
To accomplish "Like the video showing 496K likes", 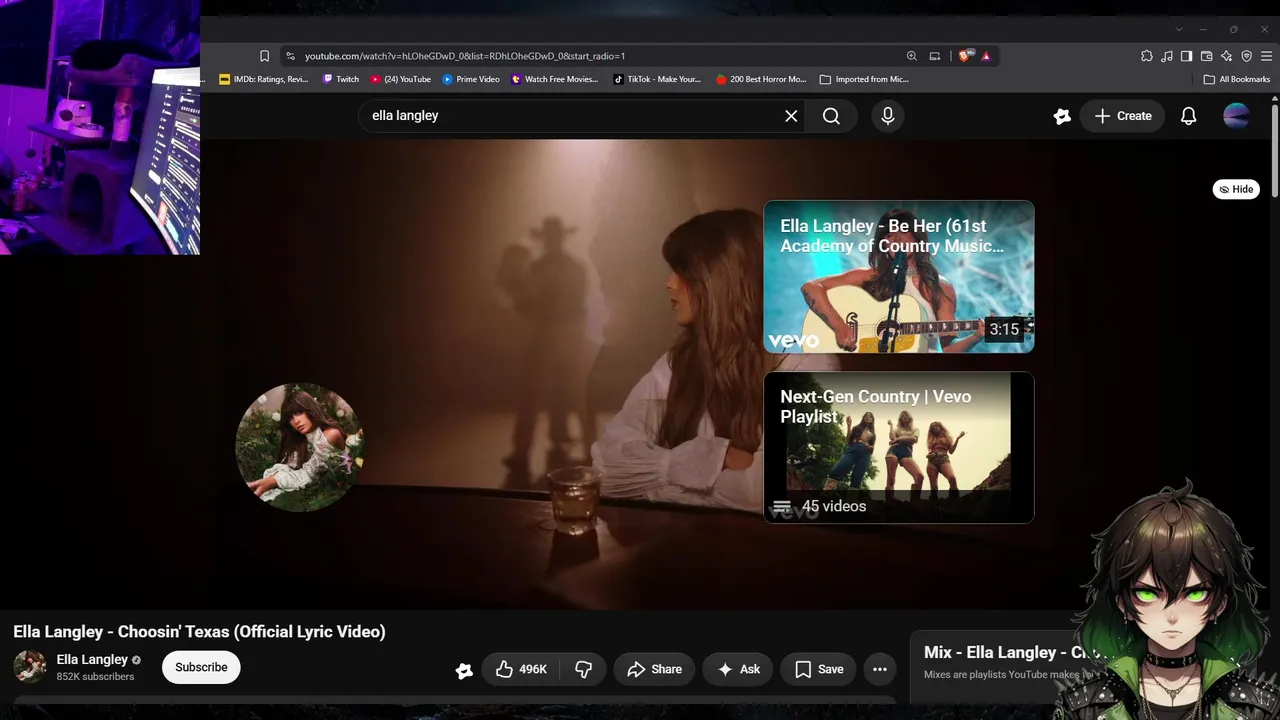I will pyautogui.click(x=521, y=669).
